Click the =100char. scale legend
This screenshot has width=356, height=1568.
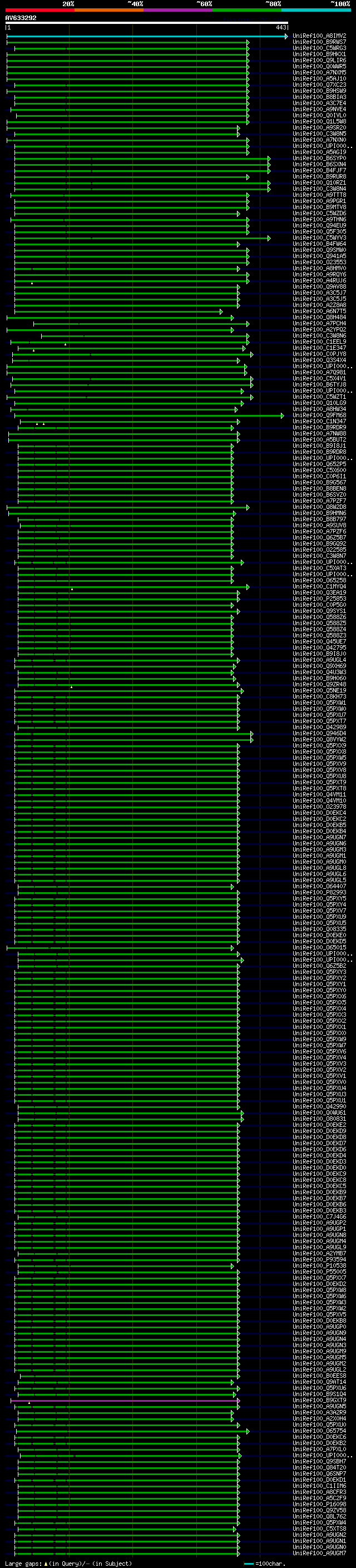coord(264,1564)
